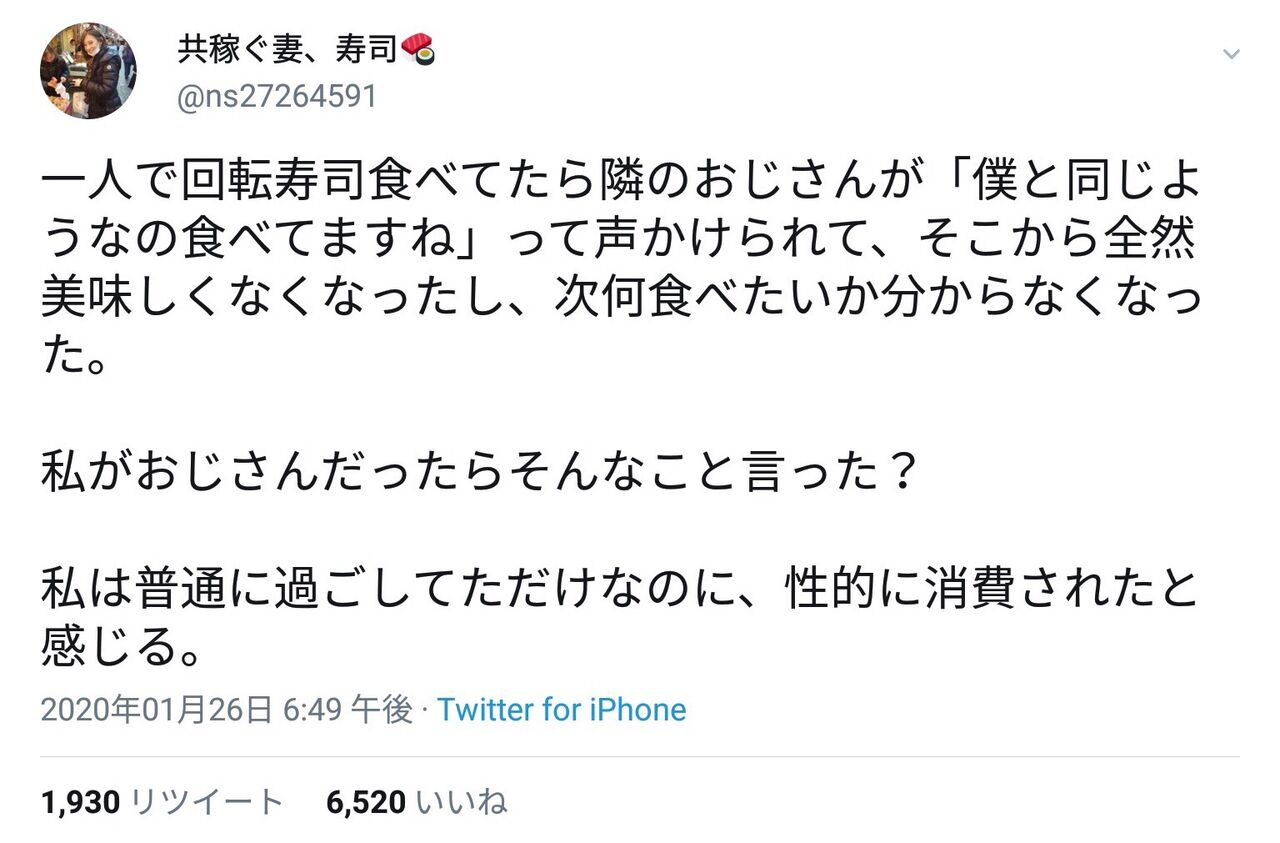
Task: Open the display name 共稼ぎ妻、寿司 profile
Action: click(288, 49)
